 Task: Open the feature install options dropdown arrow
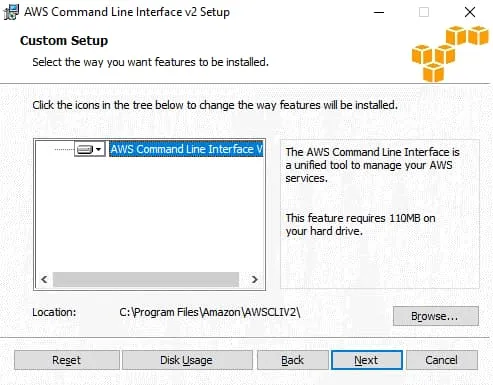coord(99,149)
